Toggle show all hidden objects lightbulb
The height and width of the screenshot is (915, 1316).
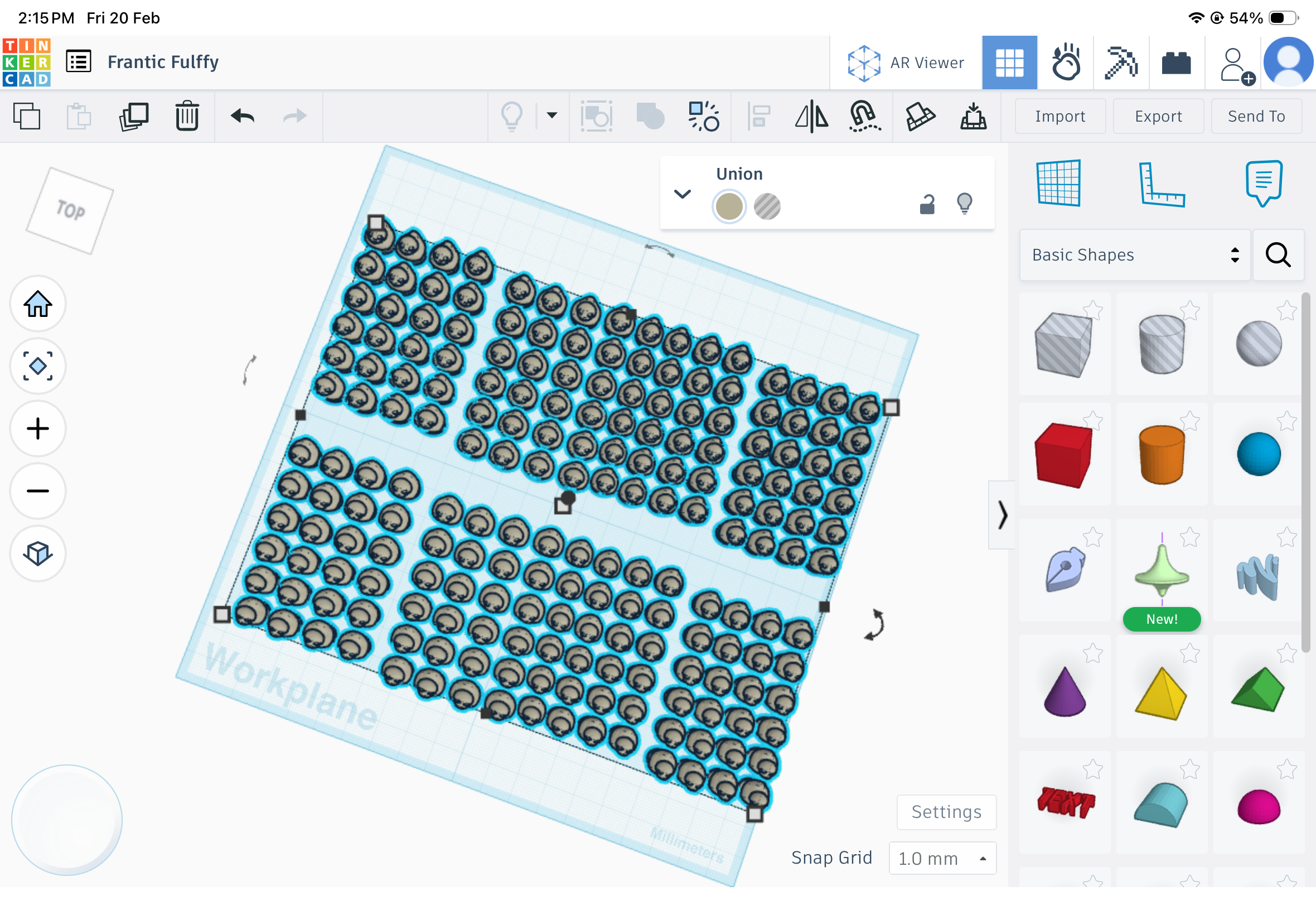coord(511,117)
